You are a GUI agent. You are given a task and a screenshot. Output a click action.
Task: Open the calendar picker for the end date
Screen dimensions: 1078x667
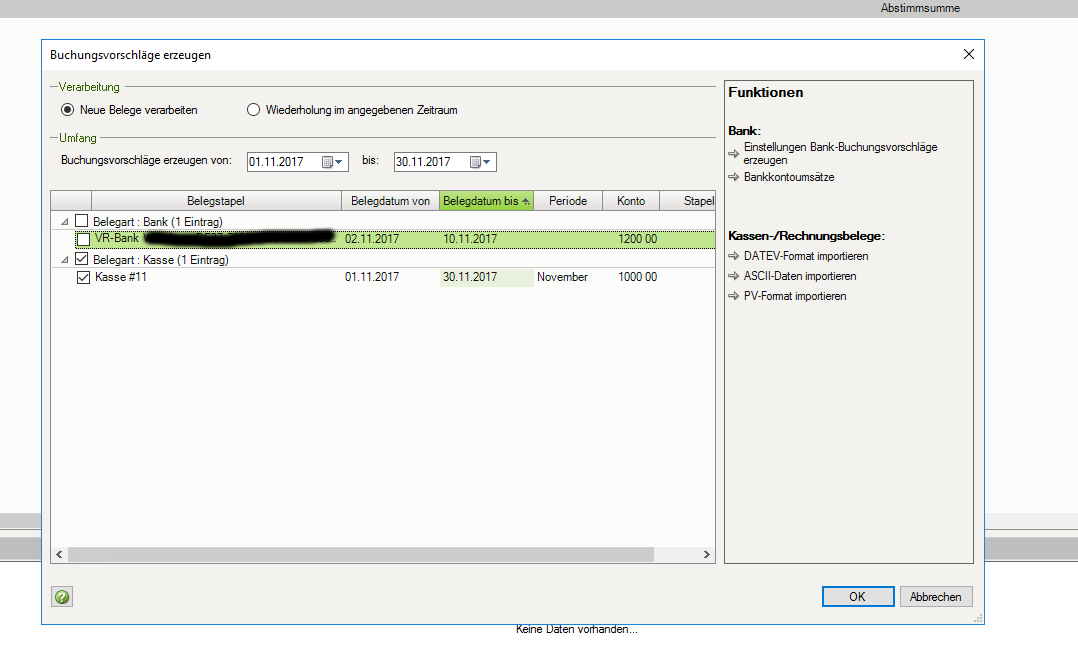point(477,161)
